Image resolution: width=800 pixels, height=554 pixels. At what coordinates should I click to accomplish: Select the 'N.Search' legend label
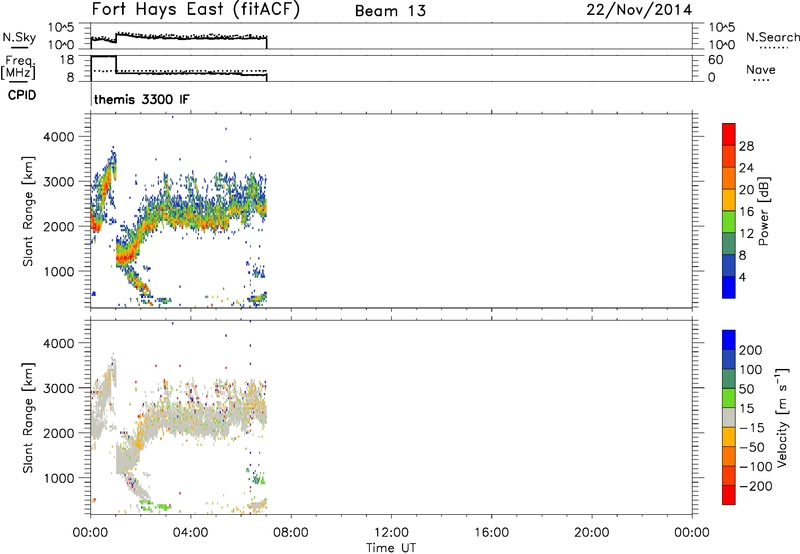[x=772, y=37]
